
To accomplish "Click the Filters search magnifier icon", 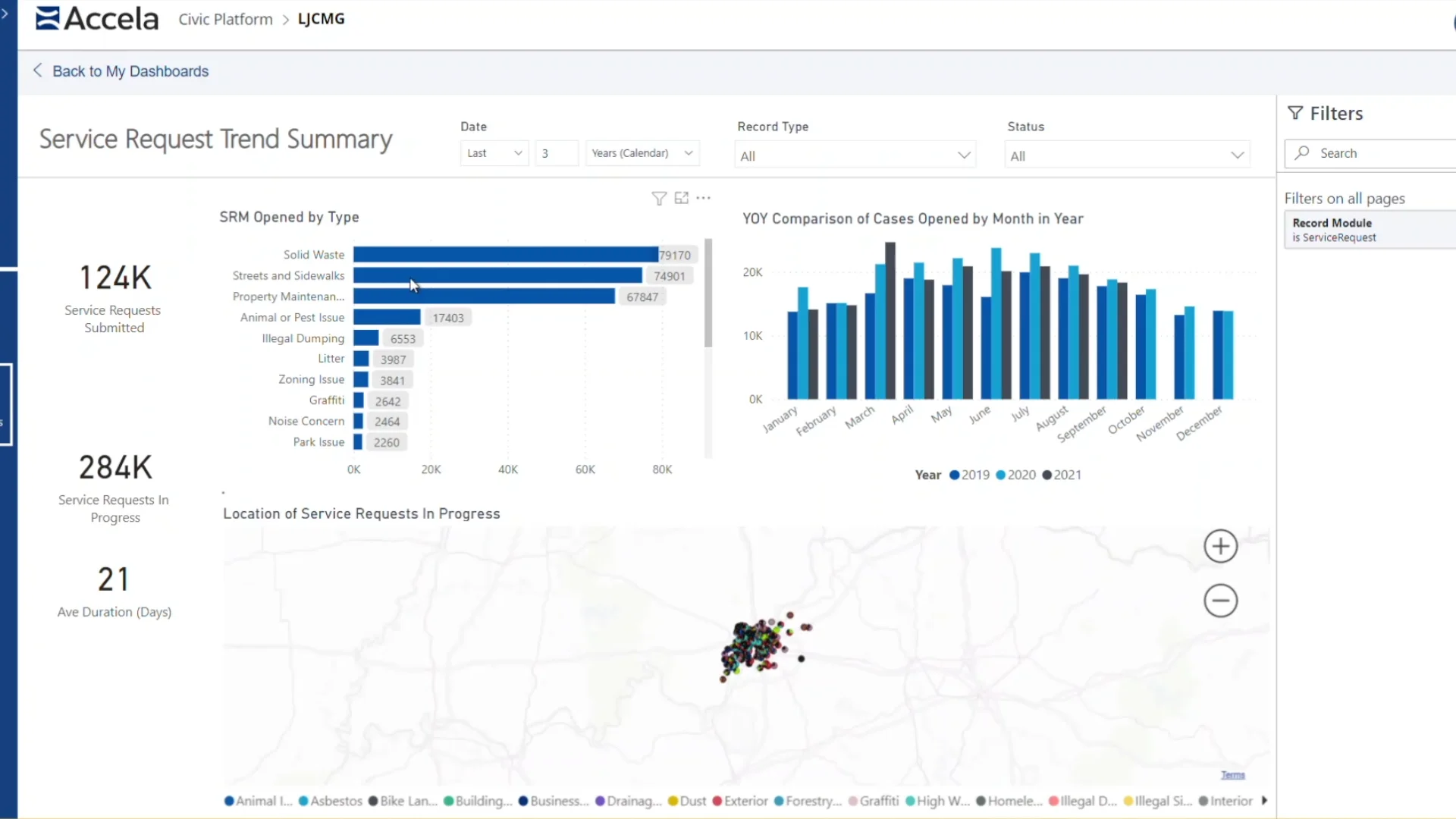I will pyautogui.click(x=1302, y=152).
